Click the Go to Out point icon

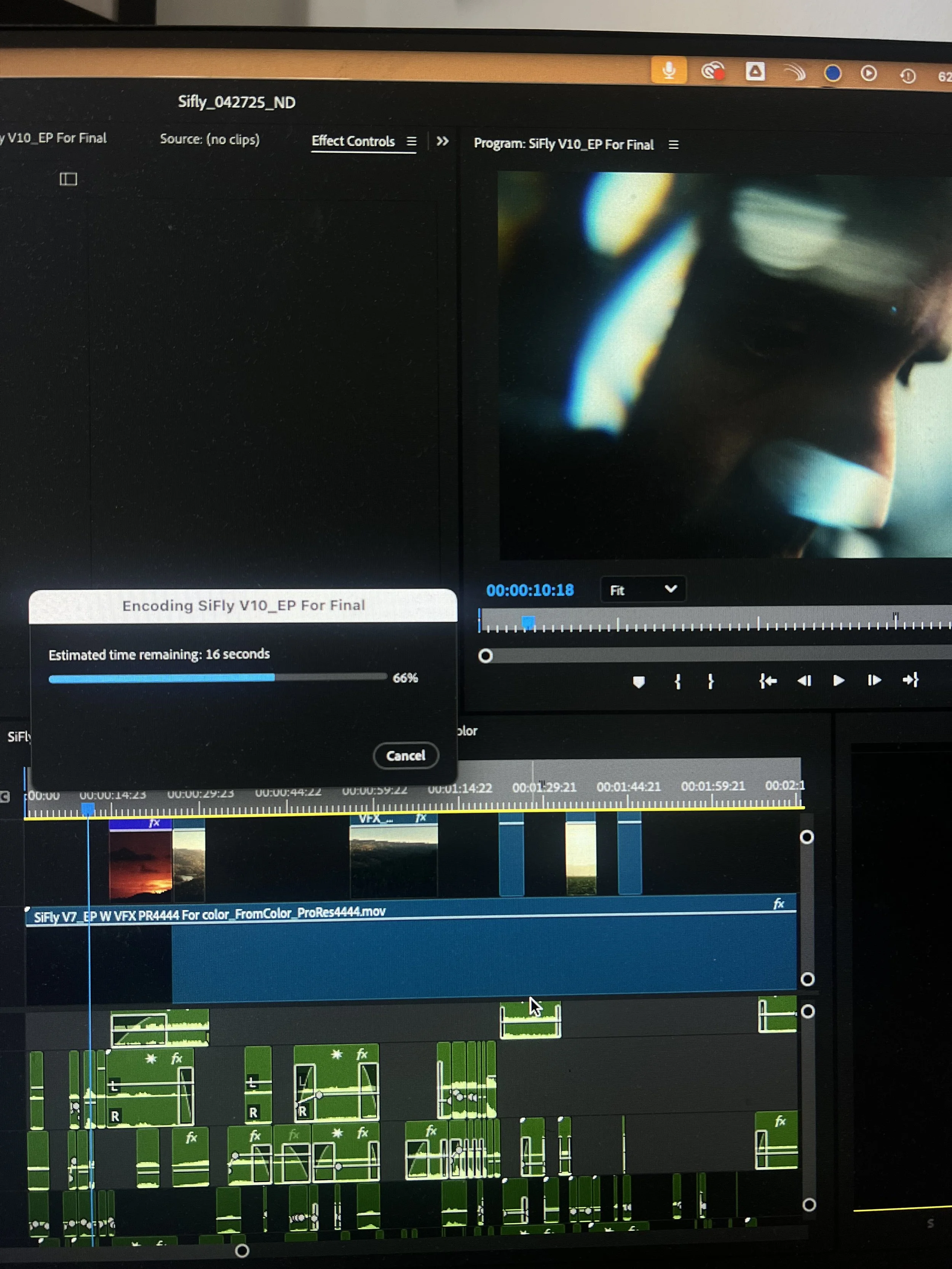click(911, 680)
